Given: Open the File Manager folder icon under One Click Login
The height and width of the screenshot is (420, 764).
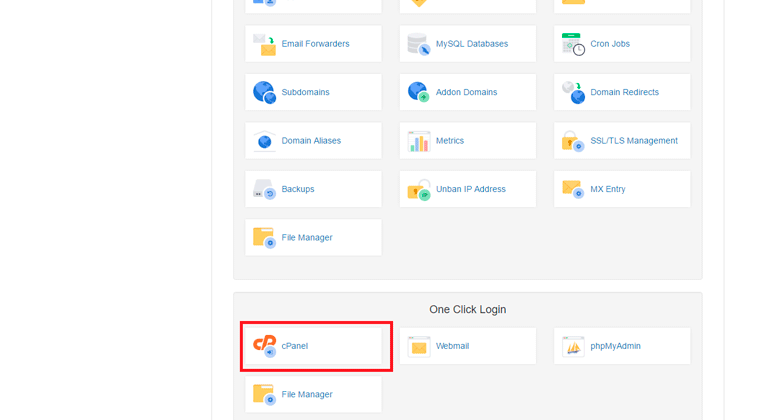Looking at the screenshot, I should point(265,395).
